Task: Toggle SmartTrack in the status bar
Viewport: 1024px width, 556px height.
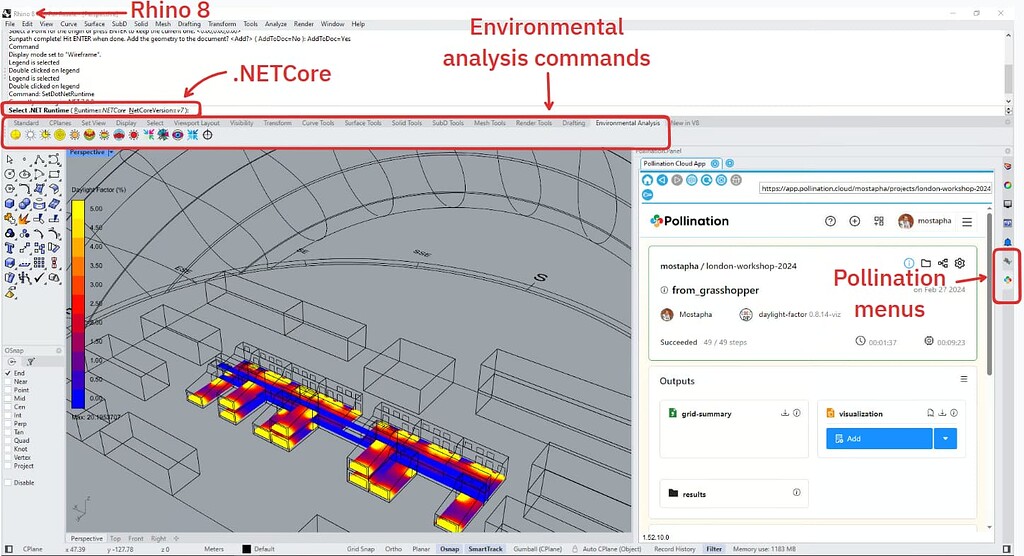Action: pos(485,549)
